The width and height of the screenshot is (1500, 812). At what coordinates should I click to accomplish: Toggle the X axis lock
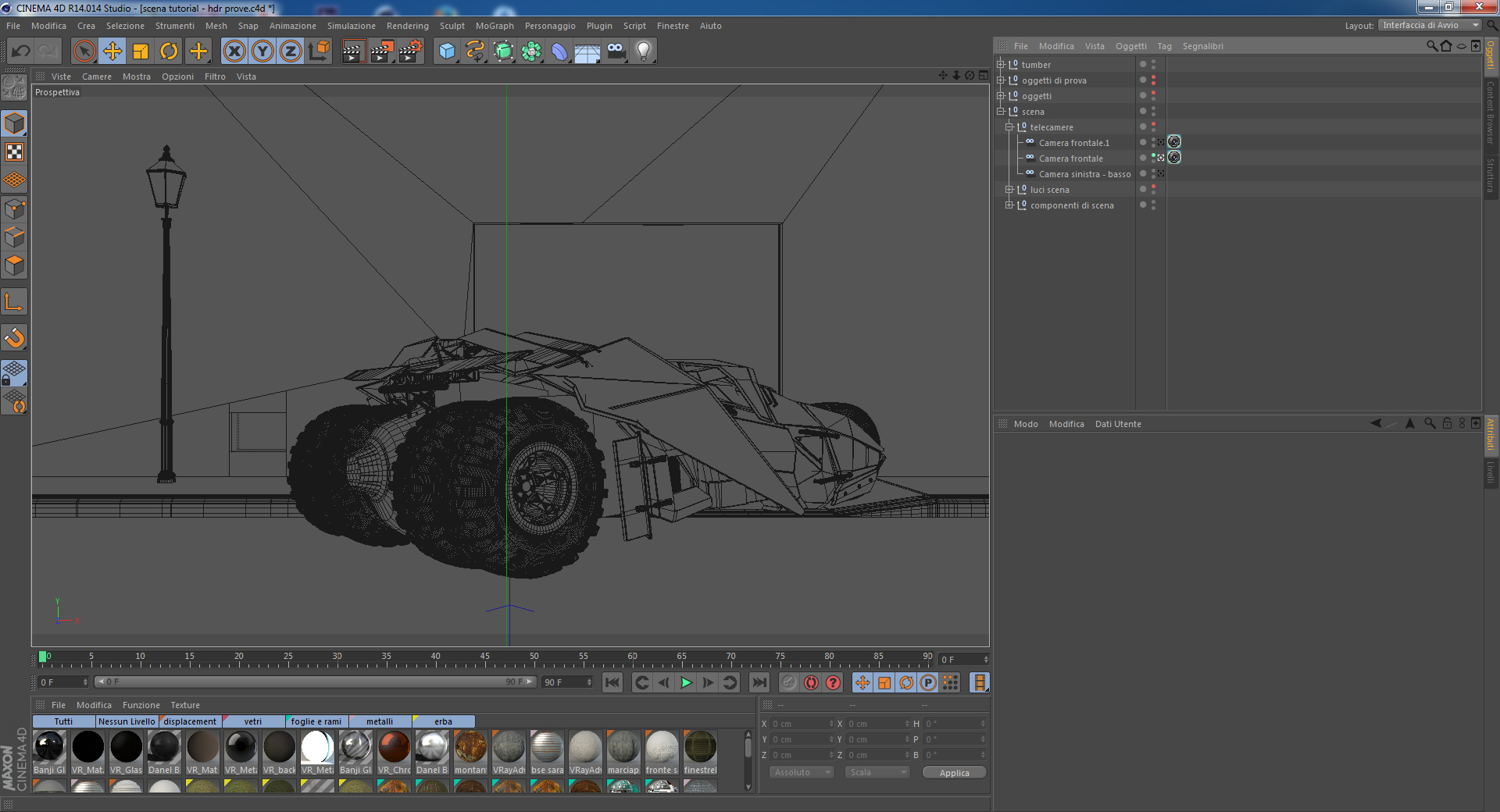(x=234, y=52)
